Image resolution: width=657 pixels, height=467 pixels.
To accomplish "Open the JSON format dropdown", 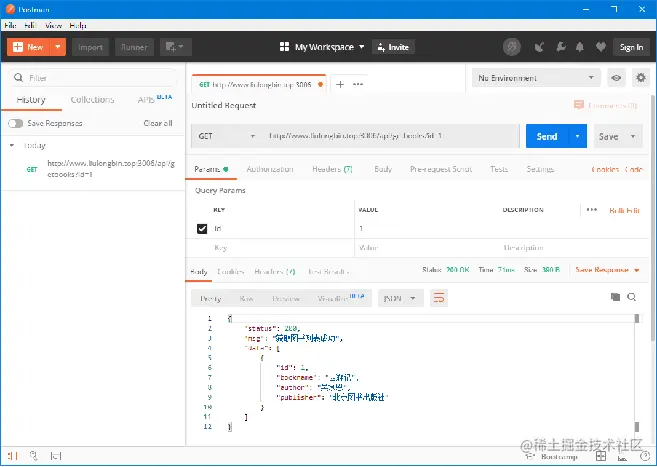I will point(400,298).
